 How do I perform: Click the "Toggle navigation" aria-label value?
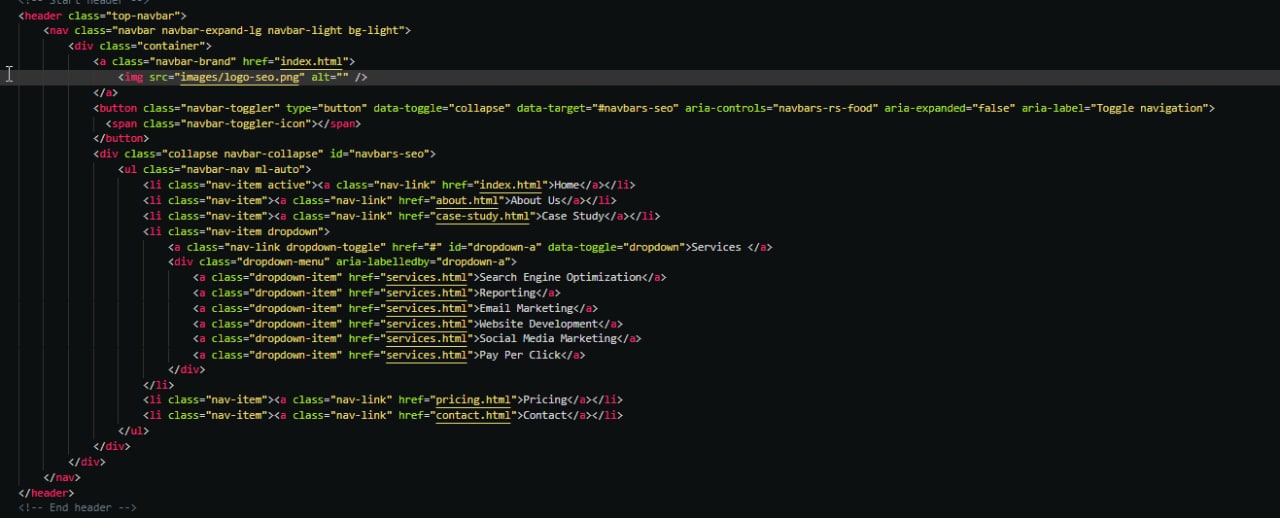pos(1150,108)
